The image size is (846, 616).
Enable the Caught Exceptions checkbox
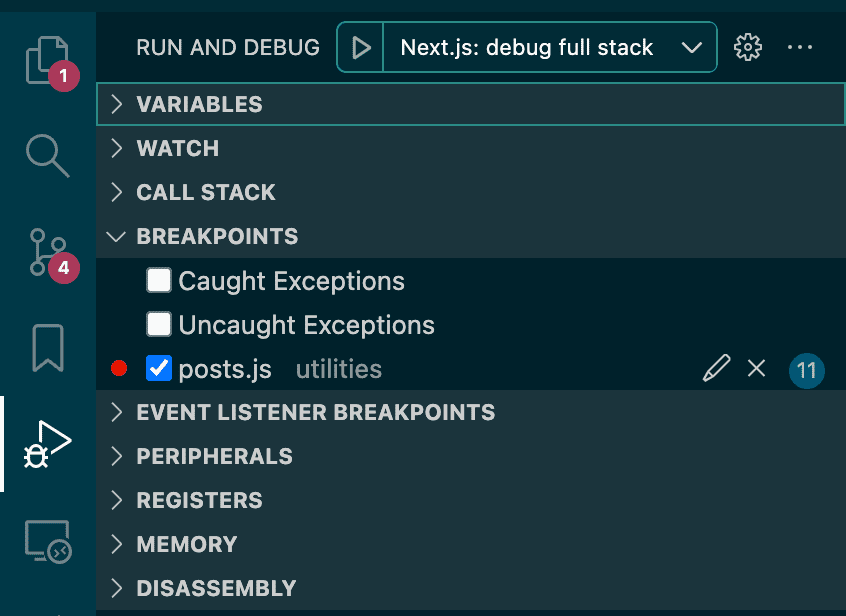(x=159, y=281)
